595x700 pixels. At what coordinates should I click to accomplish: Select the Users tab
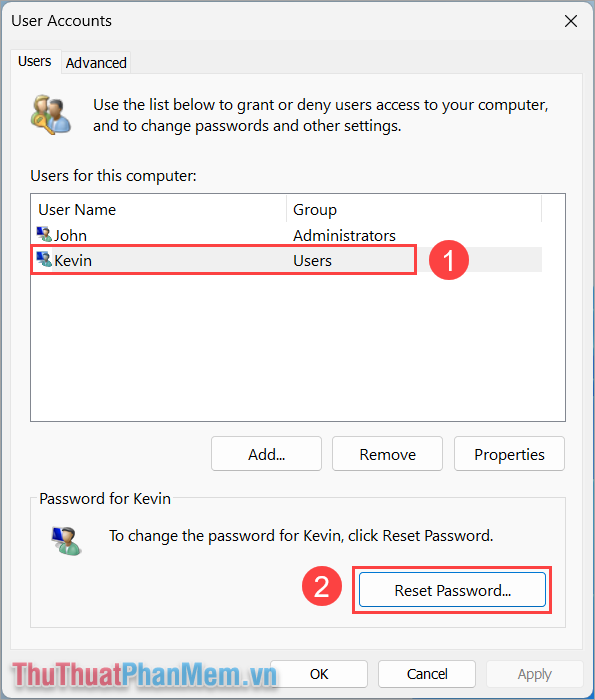(35, 61)
